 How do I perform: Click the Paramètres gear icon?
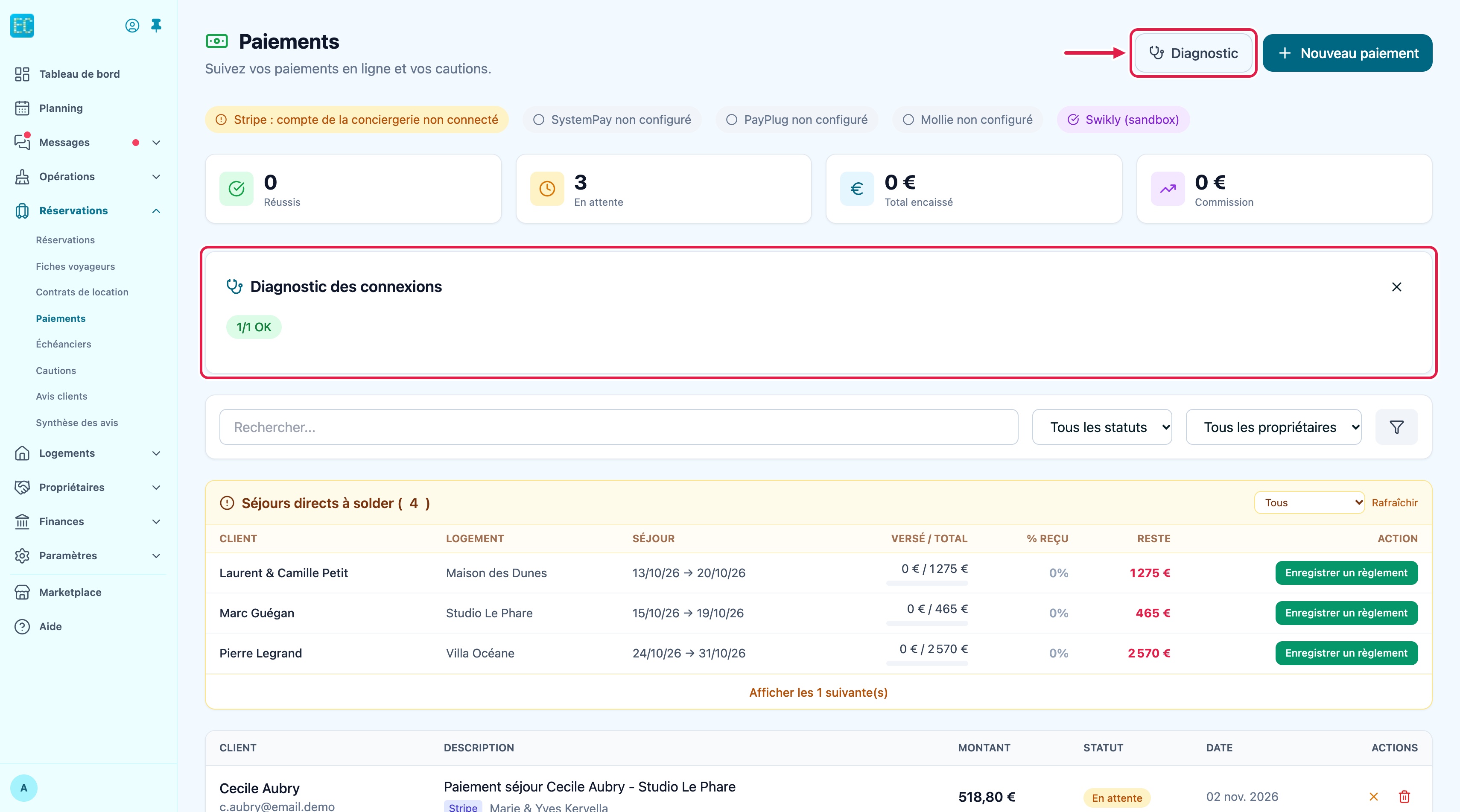22,556
